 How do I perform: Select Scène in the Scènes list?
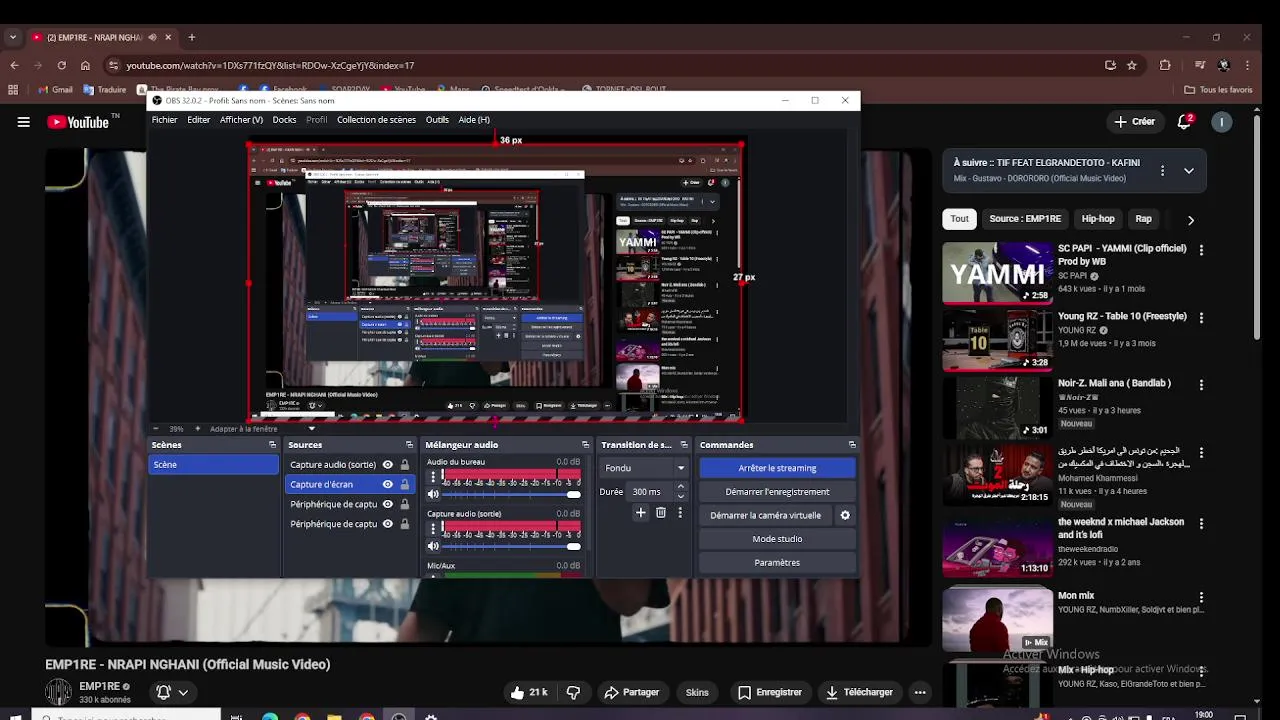click(213, 464)
